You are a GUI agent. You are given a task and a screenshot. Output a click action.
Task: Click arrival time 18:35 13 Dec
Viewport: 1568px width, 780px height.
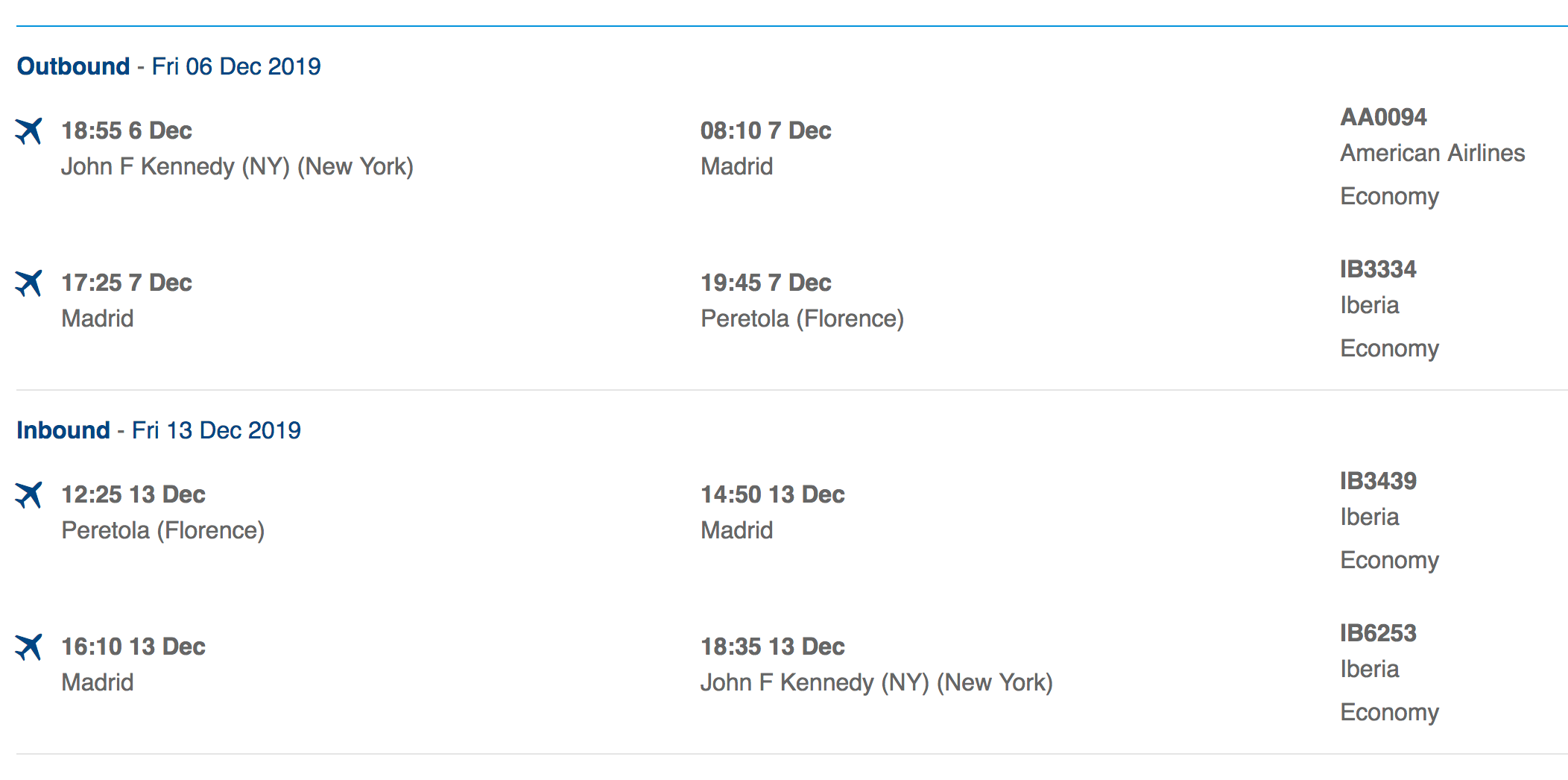point(772,647)
